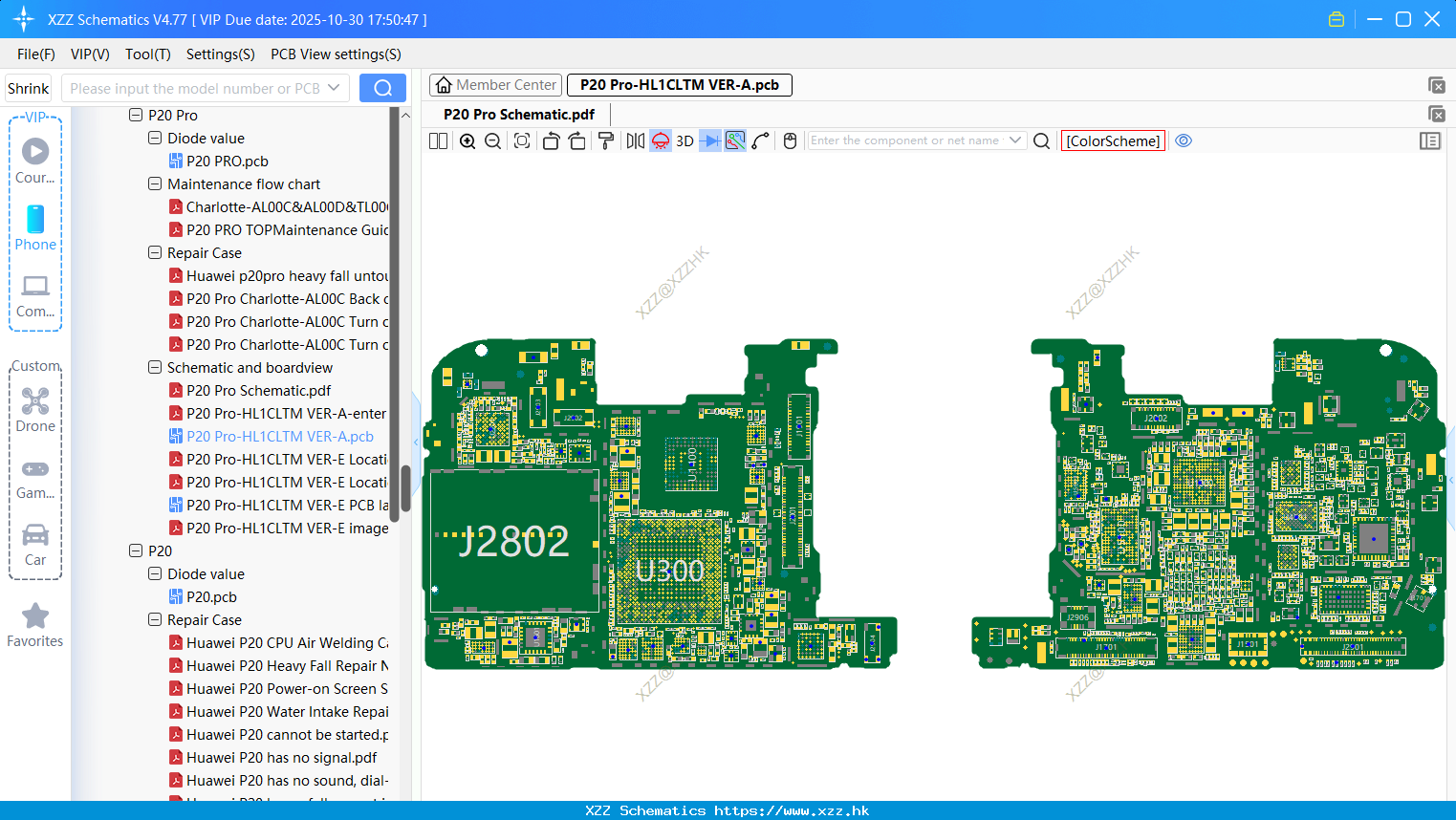Collapse the Schematic and boardview node
The width and height of the screenshot is (1456, 820).
(x=155, y=367)
